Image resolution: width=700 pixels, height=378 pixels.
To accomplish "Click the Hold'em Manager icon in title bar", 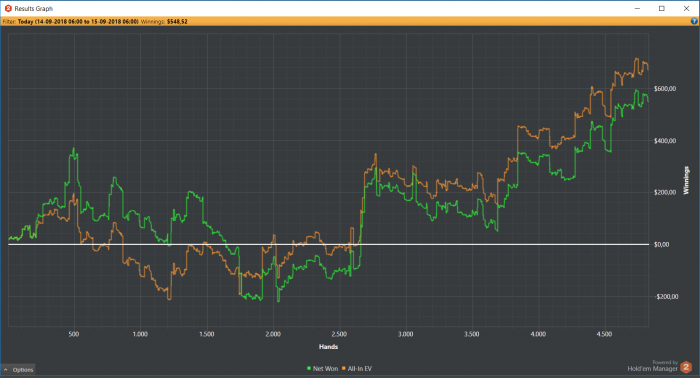I will point(8,8).
